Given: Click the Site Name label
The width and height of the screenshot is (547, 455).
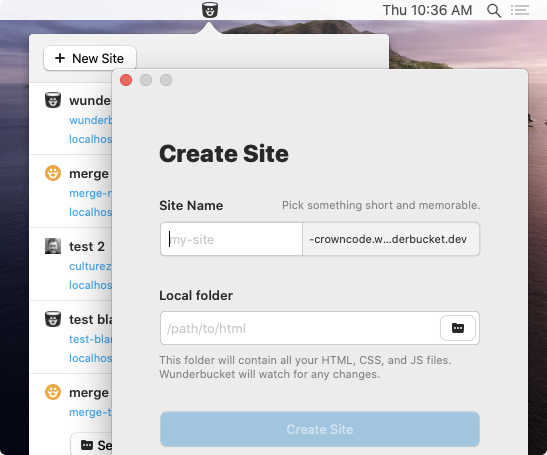Looking at the screenshot, I should 191,206.
